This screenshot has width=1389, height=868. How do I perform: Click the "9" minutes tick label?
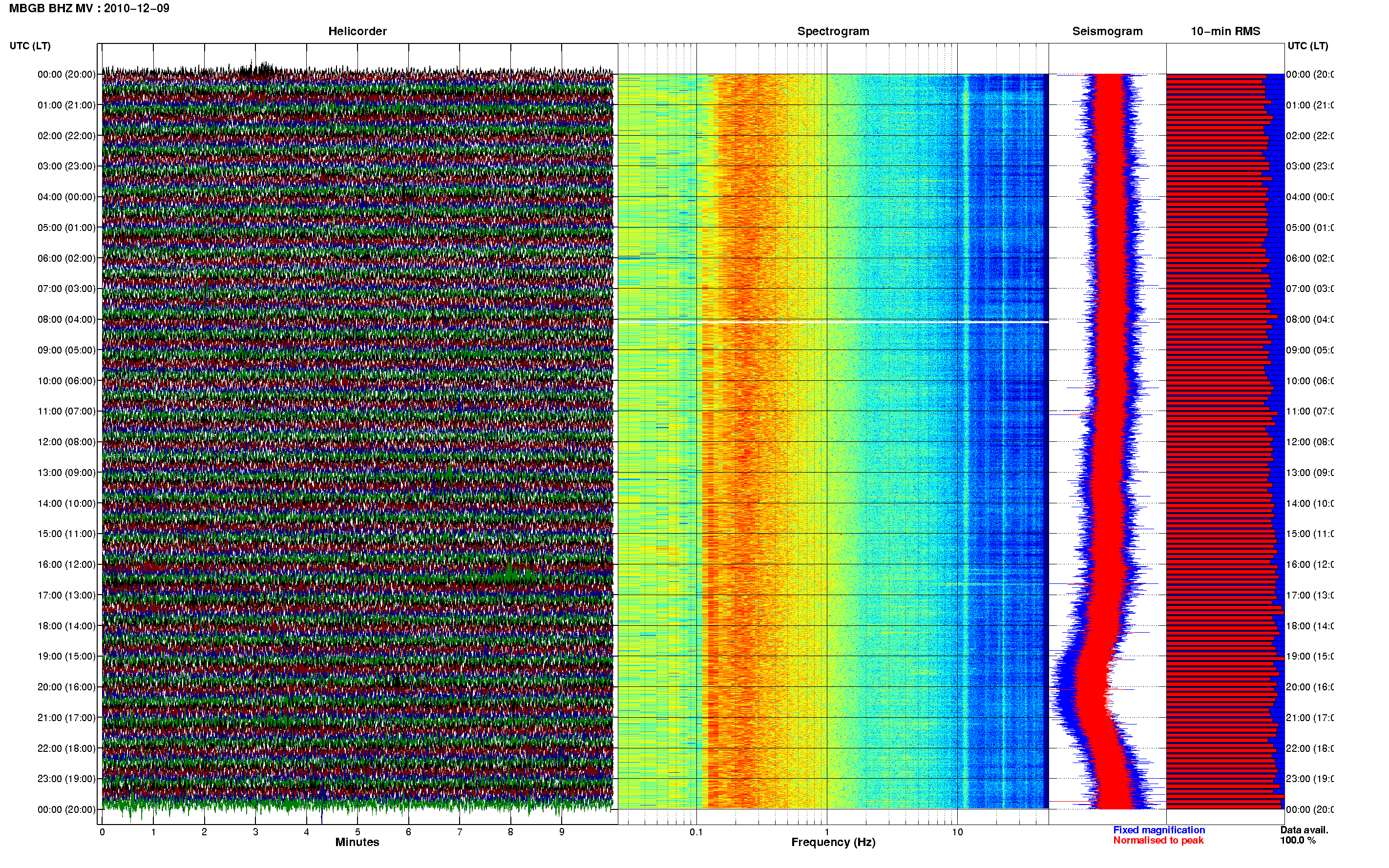point(562,832)
